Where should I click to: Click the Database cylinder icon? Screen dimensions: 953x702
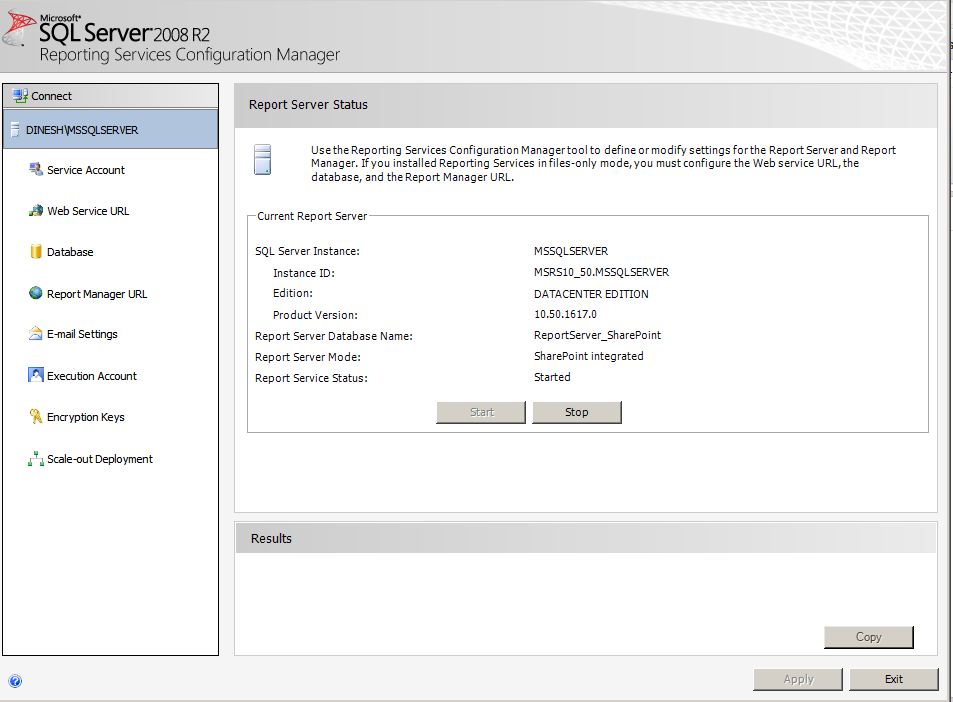[36, 252]
